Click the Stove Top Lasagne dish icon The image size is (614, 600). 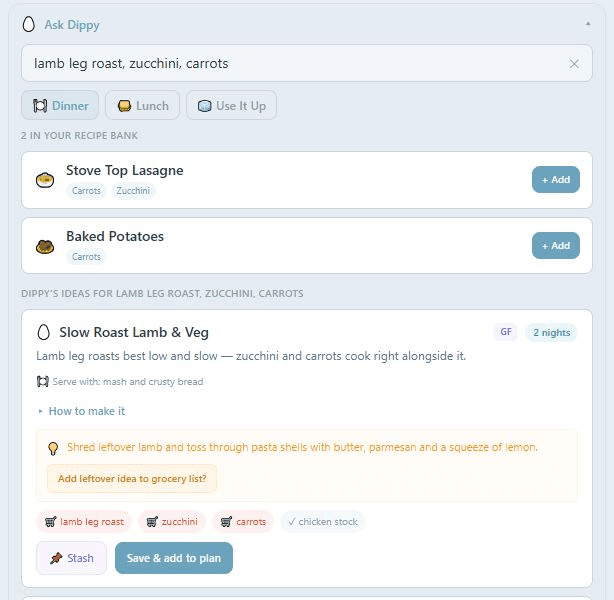44,180
